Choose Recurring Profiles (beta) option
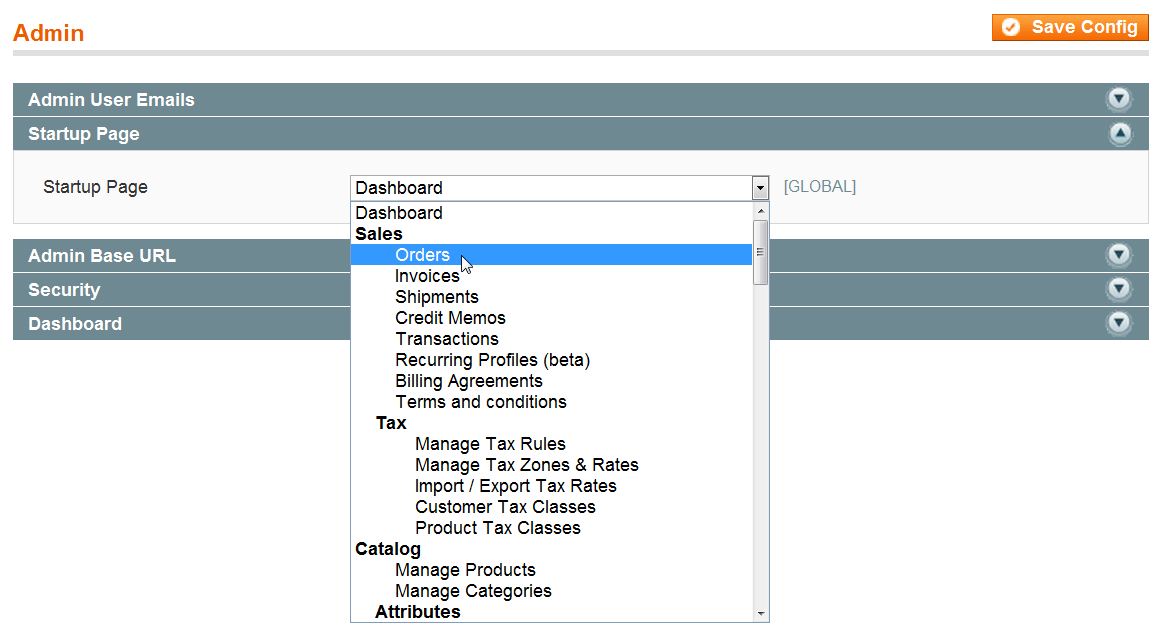Viewport: 1160px width, 633px height. click(492, 360)
